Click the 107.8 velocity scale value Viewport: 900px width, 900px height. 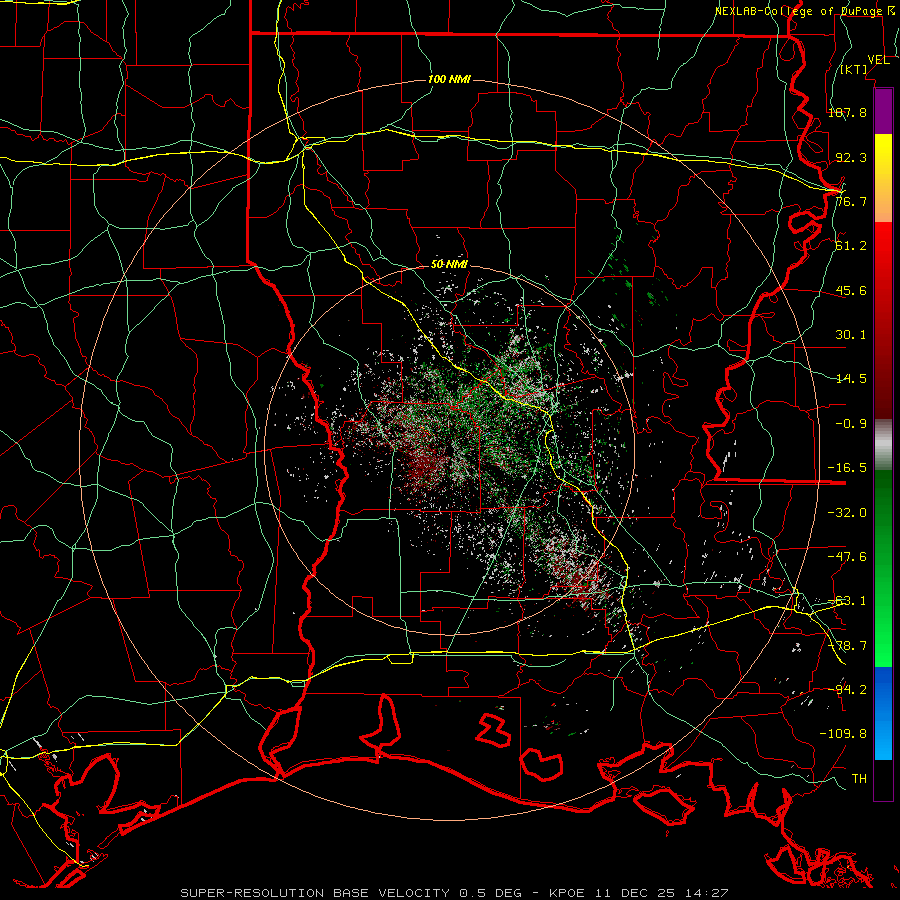pos(847,112)
